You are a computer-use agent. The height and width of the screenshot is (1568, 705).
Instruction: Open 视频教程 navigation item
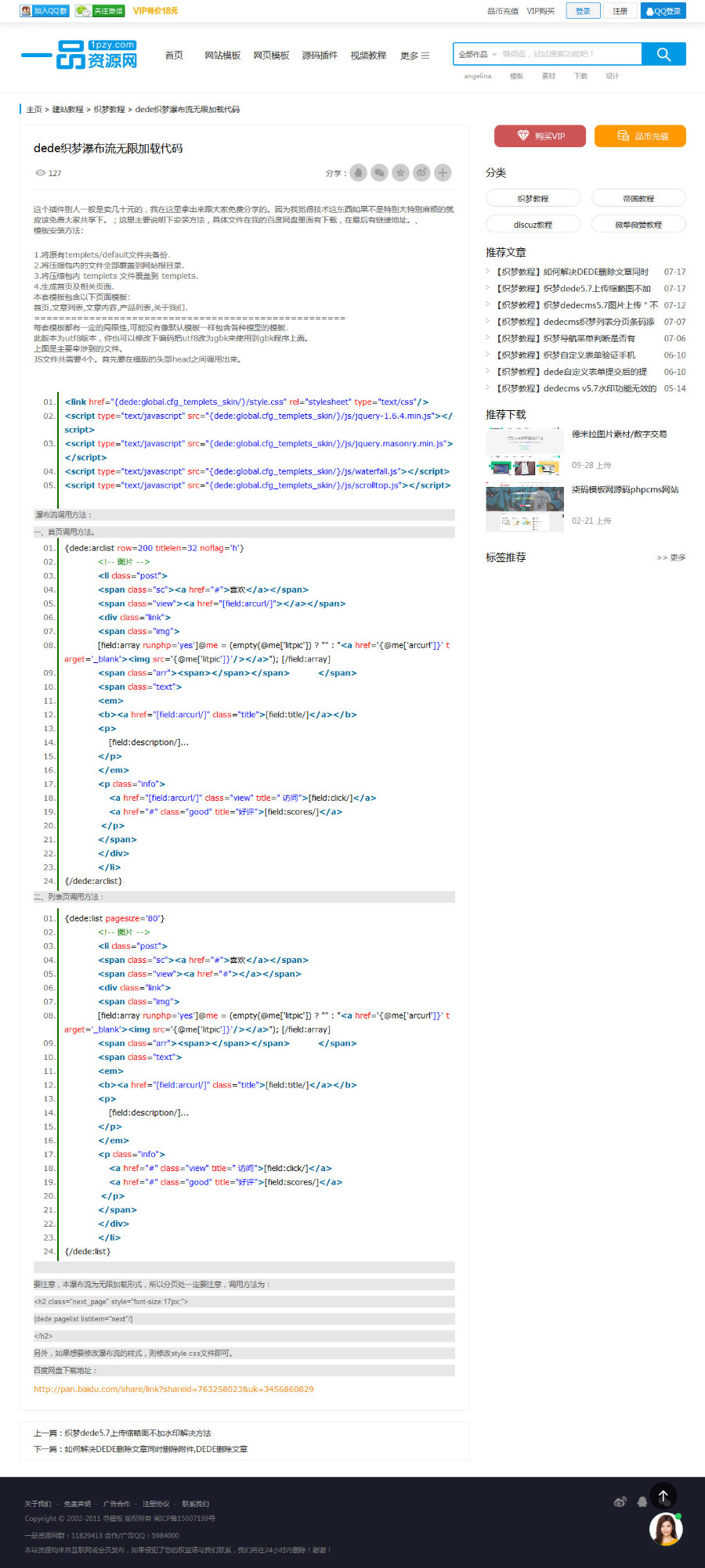click(368, 56)
